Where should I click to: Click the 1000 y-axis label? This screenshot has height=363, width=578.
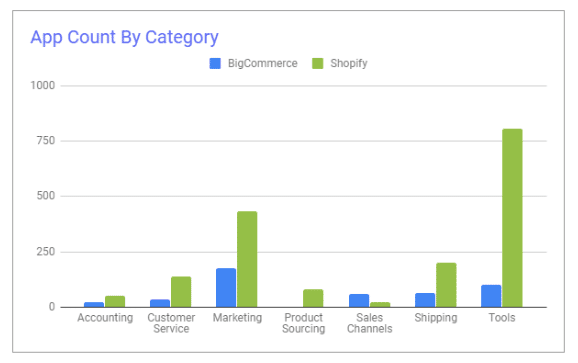pos(42,85)
